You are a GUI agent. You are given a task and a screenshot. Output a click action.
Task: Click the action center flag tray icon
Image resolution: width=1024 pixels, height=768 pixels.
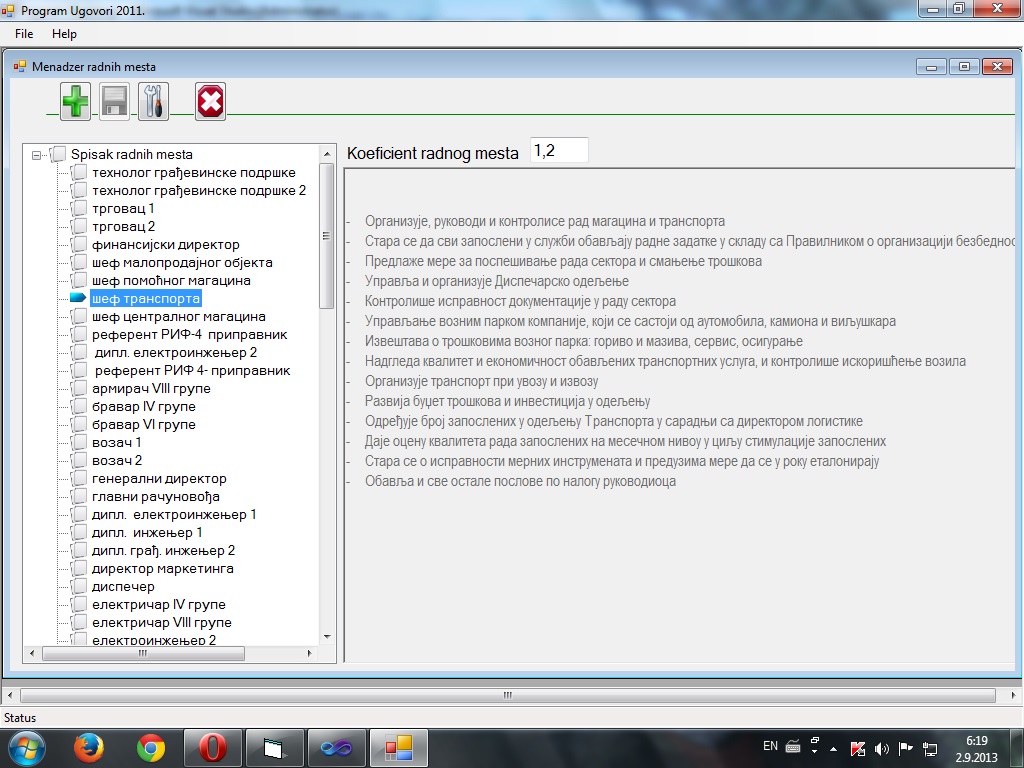[906, 748]
